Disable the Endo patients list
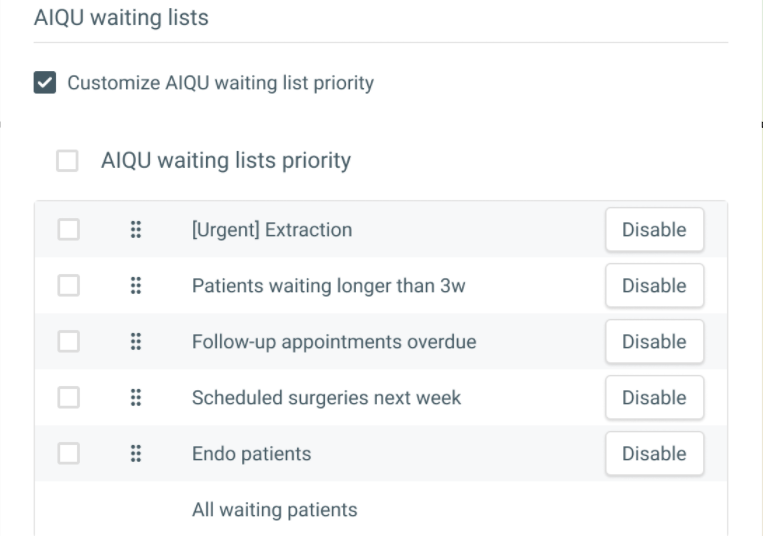Viewport: 763px width, 536px height. 654,454
